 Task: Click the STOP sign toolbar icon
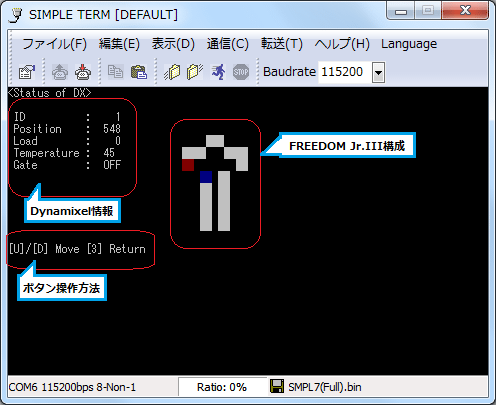pyautogui.click(x=241, y=72)
